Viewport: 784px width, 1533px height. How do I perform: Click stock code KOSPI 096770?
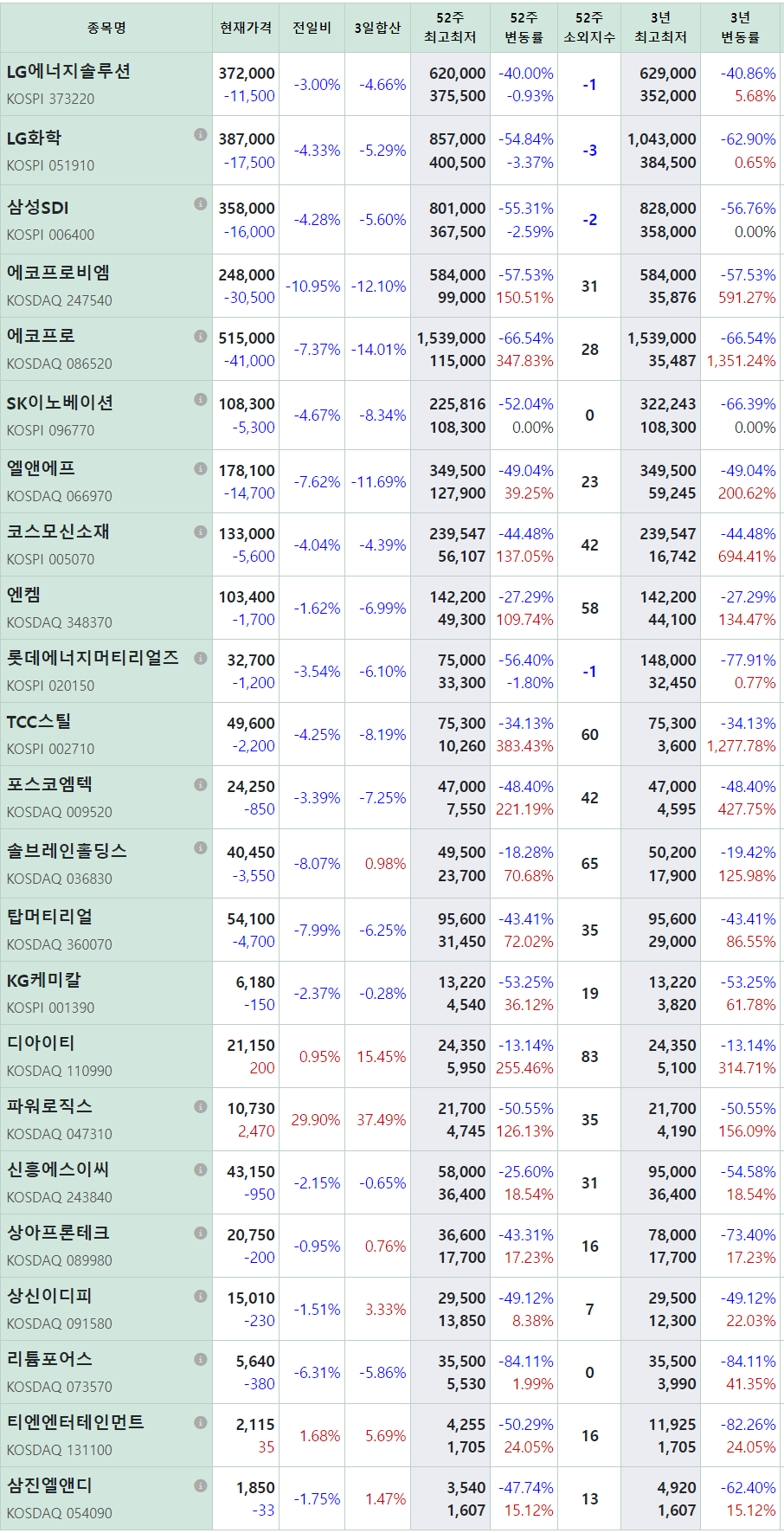(x=50, y=430)
